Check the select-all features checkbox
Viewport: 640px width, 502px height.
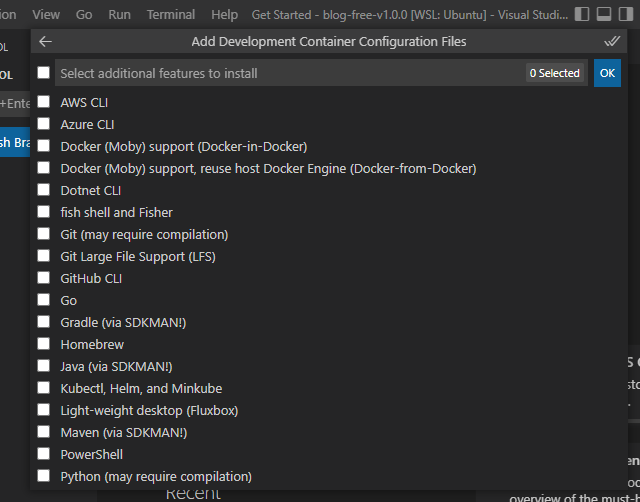(43, 73)
